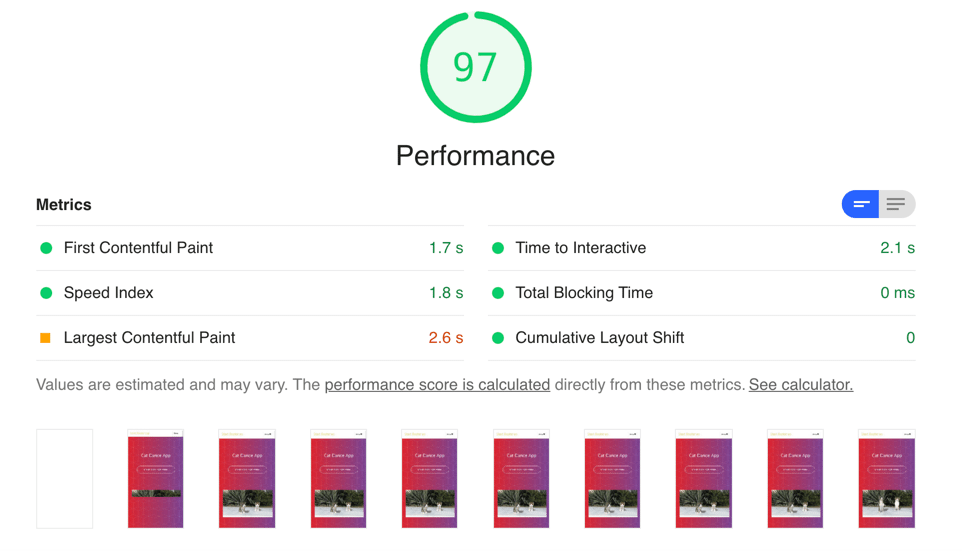Image resolution: width=962 pixels, height=551 pixels.
Task: Click the 97 performance score gauge
Action: pyautogui.click(x=475, y=67)
